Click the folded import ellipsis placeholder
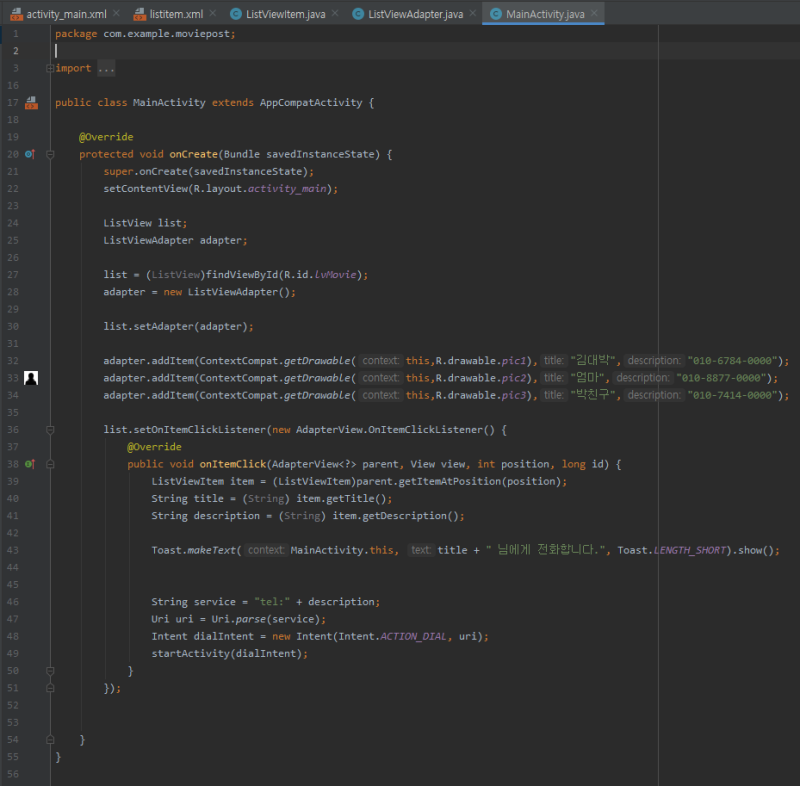Image resolution: width=800 pixels, height=786 pixels. [x=106, y=68]
